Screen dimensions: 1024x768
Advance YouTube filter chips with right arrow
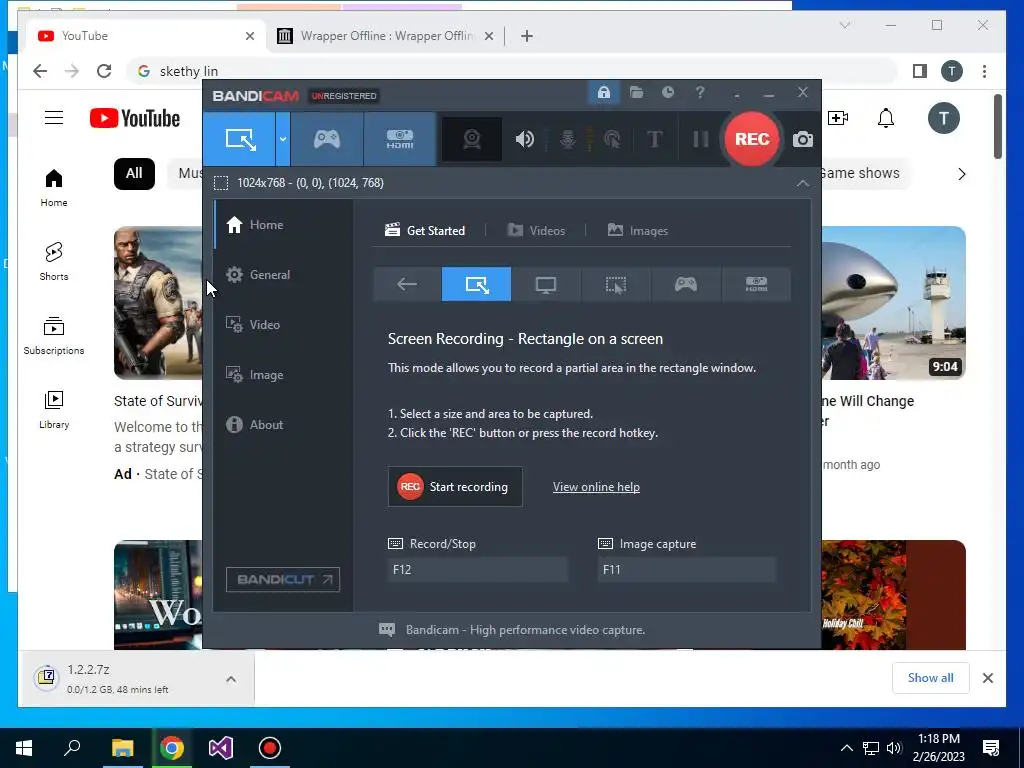961,174
